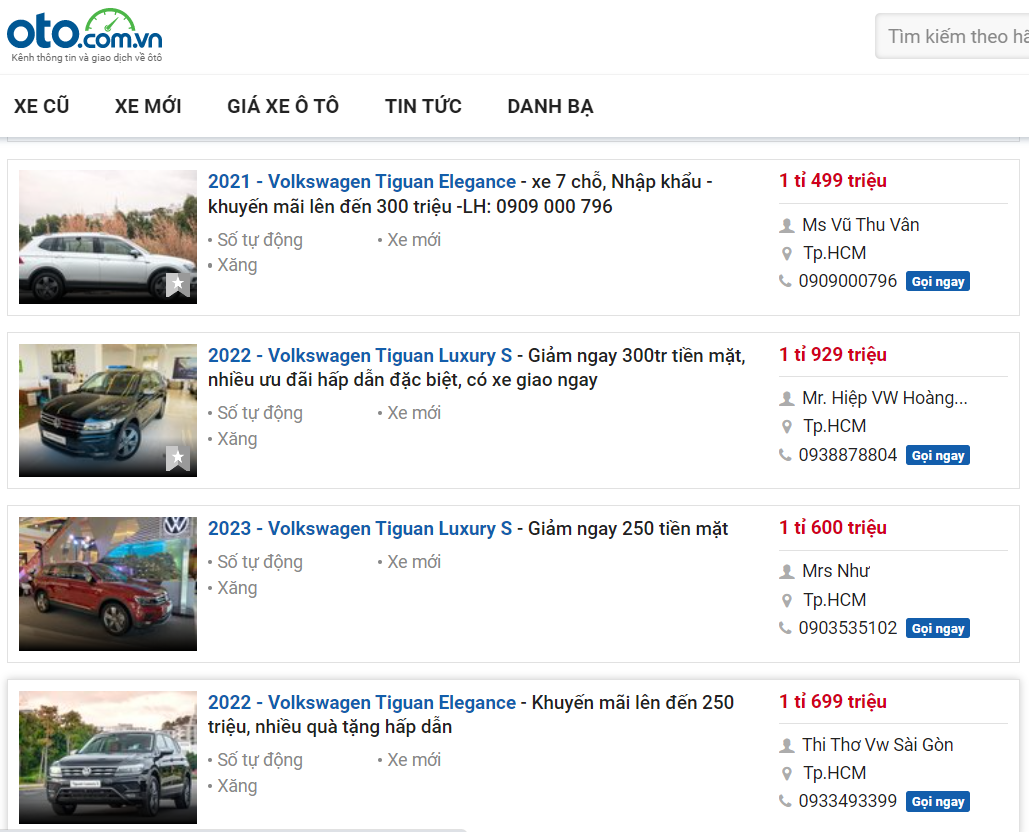Viewport: 1029px width, 832px height.
Task: Save 2021 Tiguan Elegance with star icon
Action: [x=177, y=284]
